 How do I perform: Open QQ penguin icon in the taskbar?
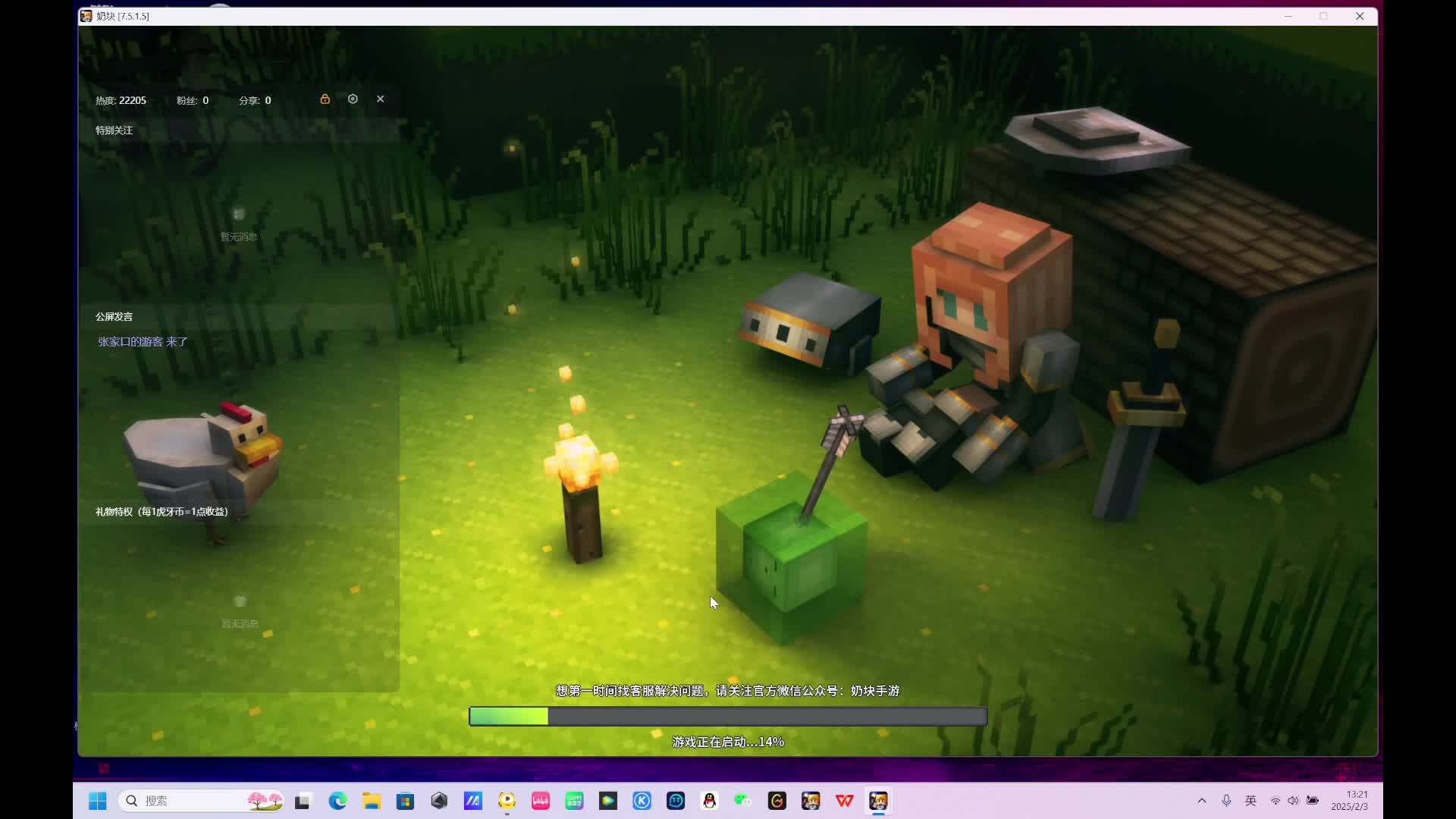click(709, 801)
